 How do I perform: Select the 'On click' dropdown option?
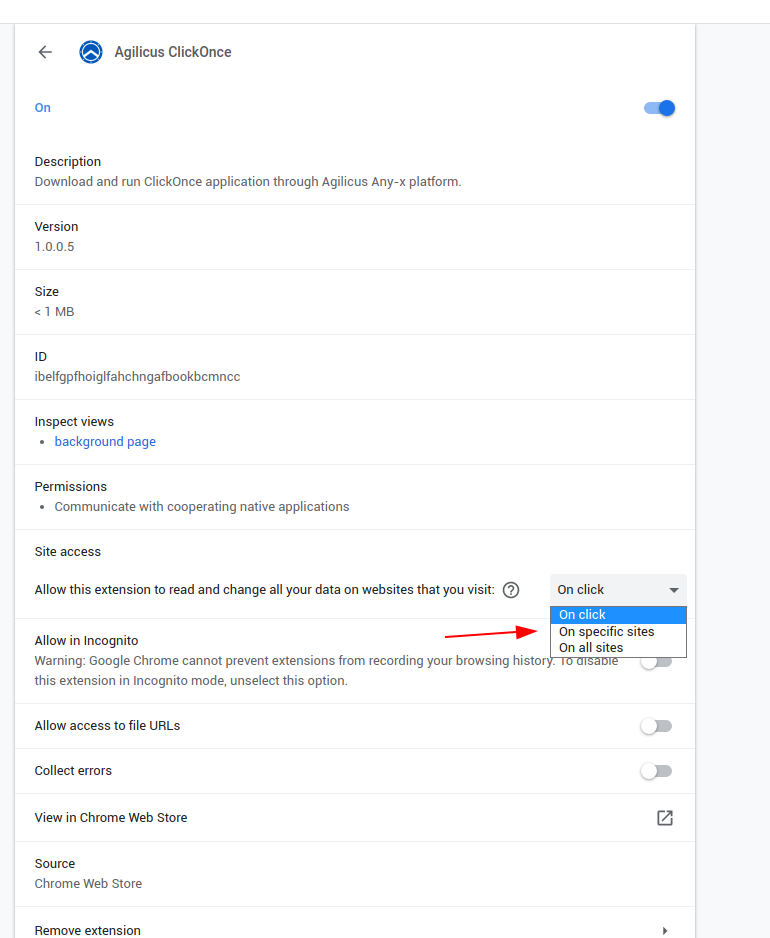pos(618,615)
